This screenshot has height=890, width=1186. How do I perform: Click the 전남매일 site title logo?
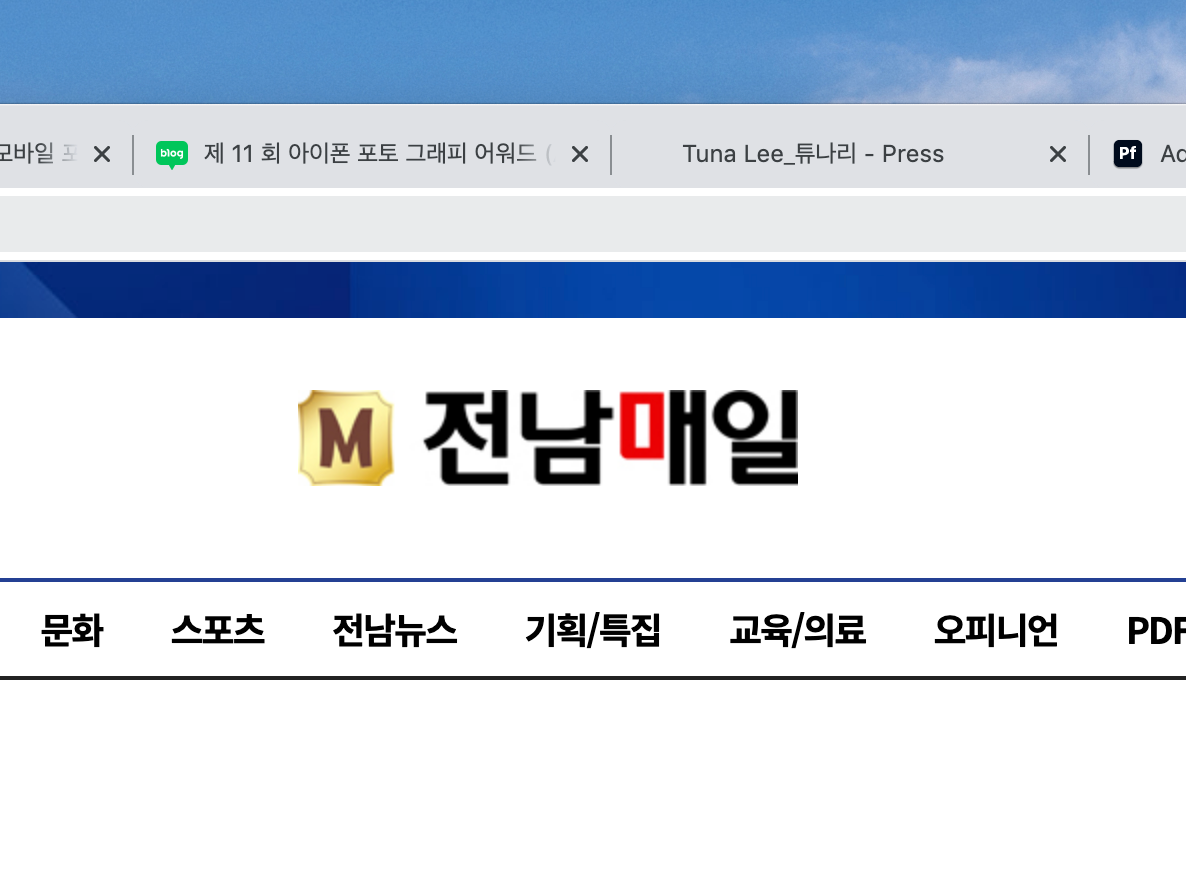tap(611, 437)
